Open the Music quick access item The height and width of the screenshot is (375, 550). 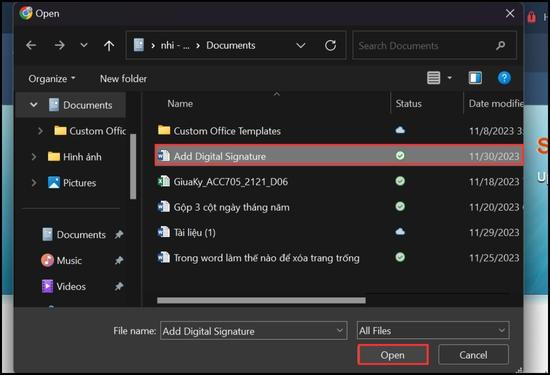(69, 261)
